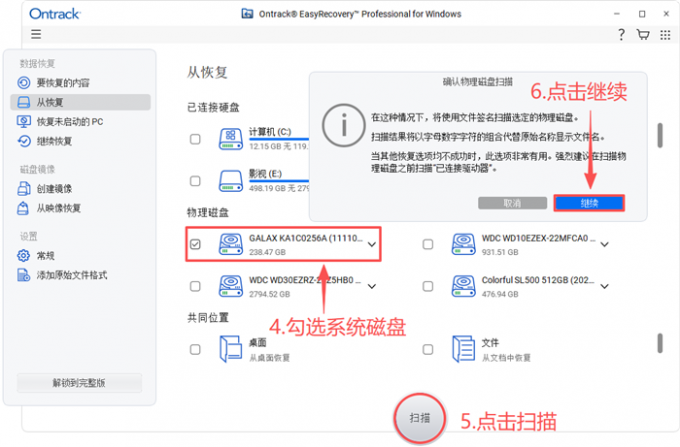Select 创建镜像 in the sidebar
Screen dimensions: 680x447
[x=54, y=189]
